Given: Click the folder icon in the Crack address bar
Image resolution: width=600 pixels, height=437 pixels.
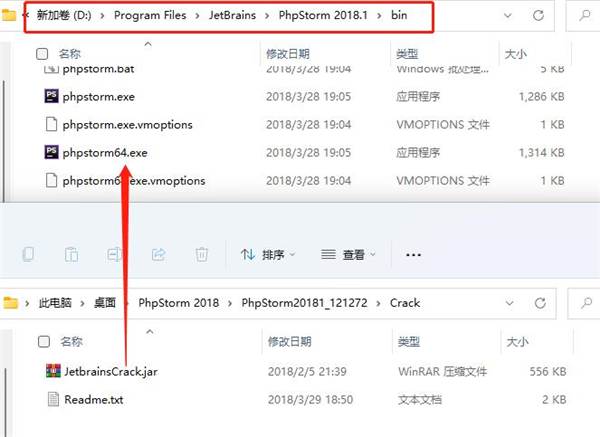Looking at the screenshot, I should pos(11,303).
